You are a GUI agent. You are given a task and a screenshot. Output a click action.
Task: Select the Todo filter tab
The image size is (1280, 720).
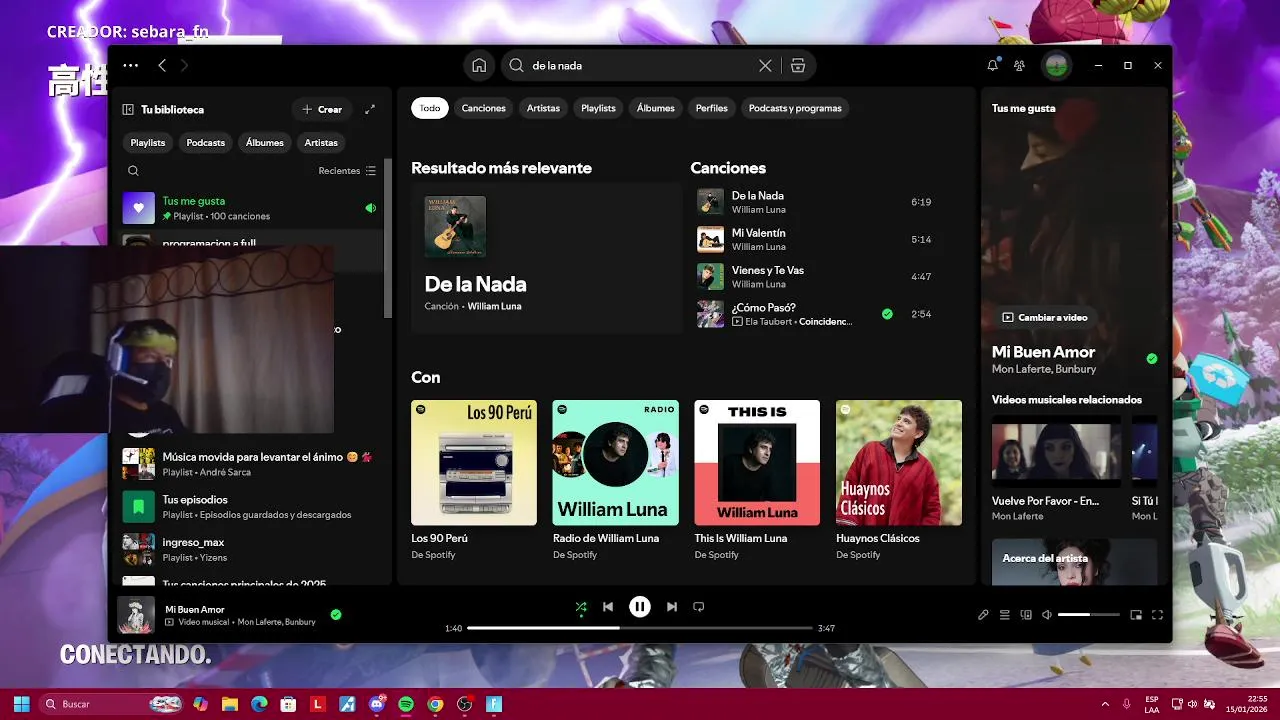pyautogui.click(x=430, y=108)
